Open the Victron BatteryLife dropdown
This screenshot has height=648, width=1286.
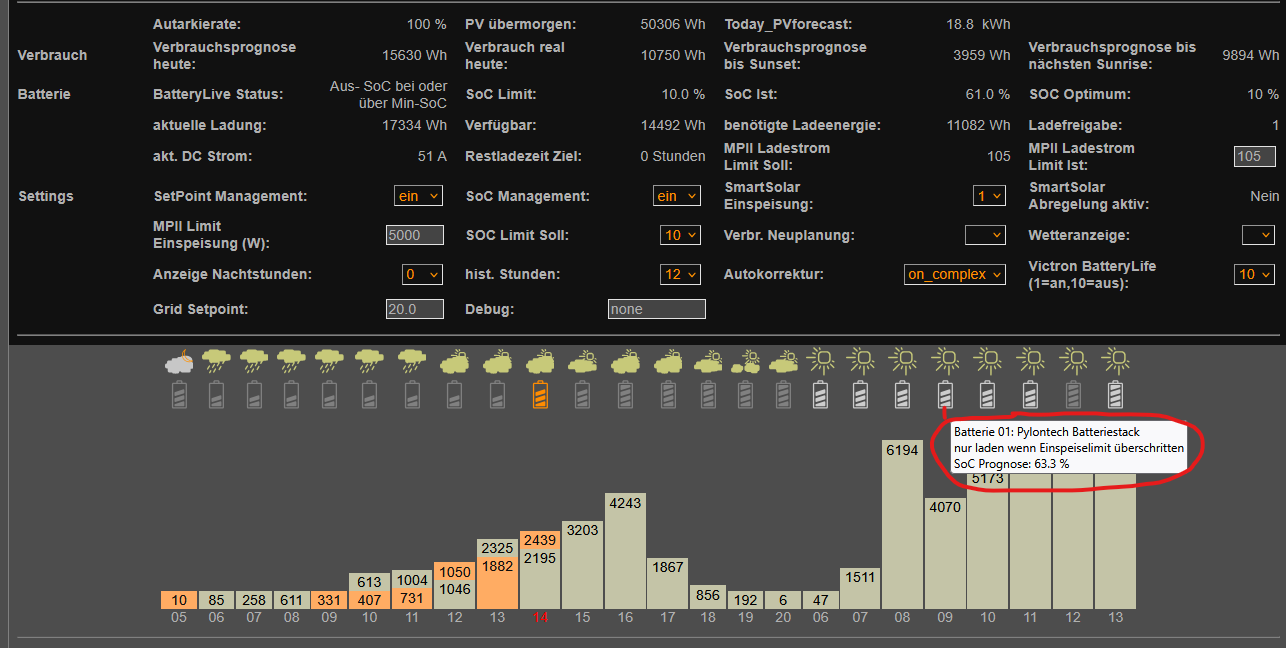(x=1254, y=274)
